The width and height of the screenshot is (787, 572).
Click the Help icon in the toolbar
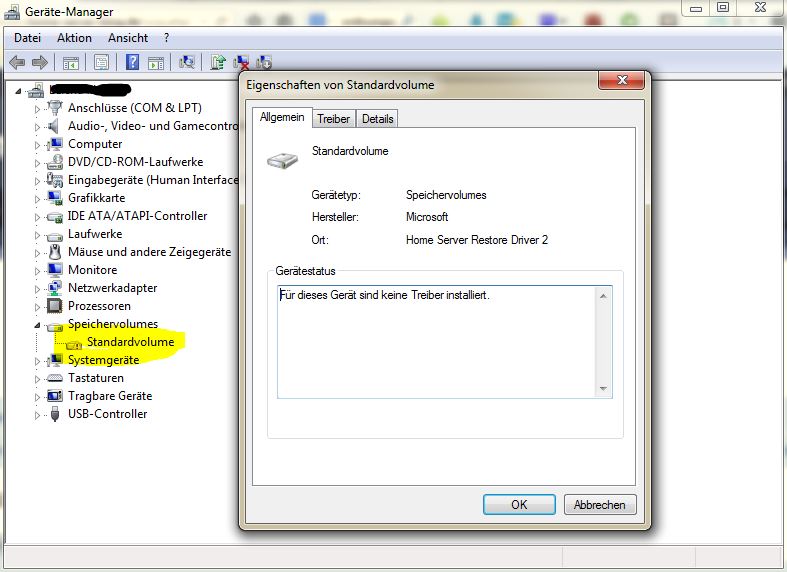tap(132, 62)
